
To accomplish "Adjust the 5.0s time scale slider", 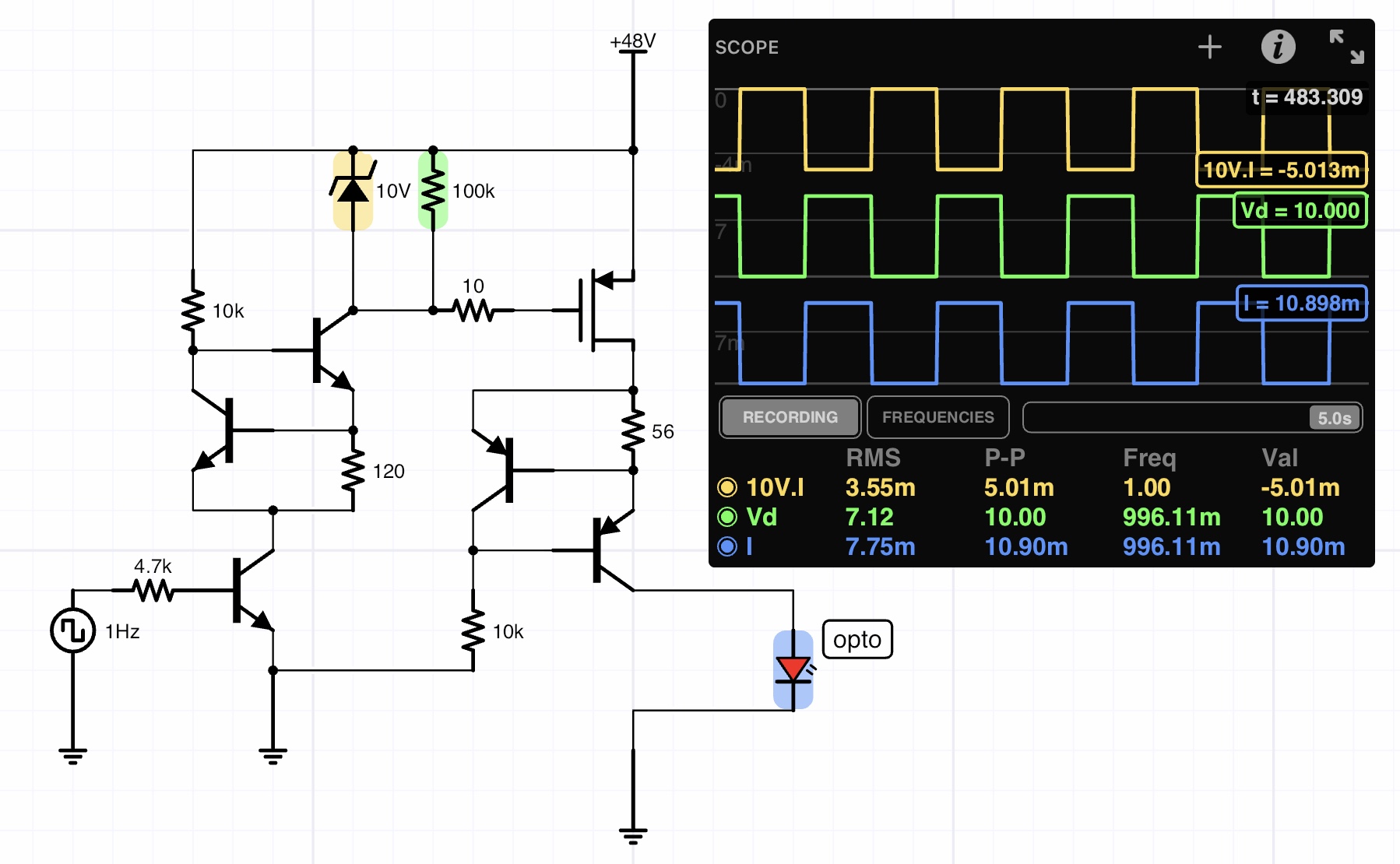I will click(1192, 417).
